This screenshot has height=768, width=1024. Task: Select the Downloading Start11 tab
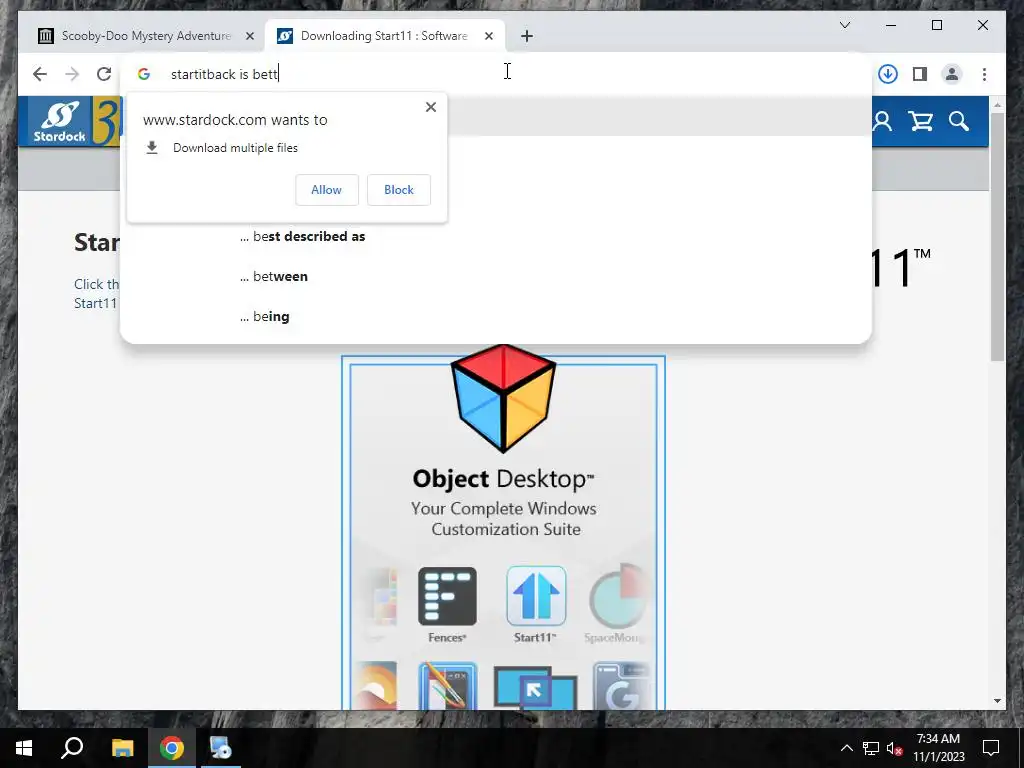(x=384, y=36)
